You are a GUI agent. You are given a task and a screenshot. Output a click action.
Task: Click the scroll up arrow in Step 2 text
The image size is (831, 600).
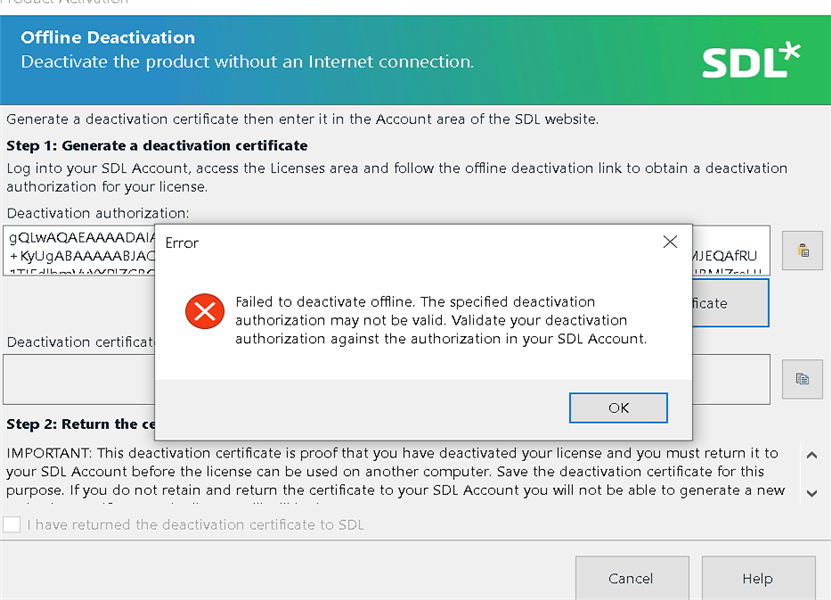[x=811, y=455]
